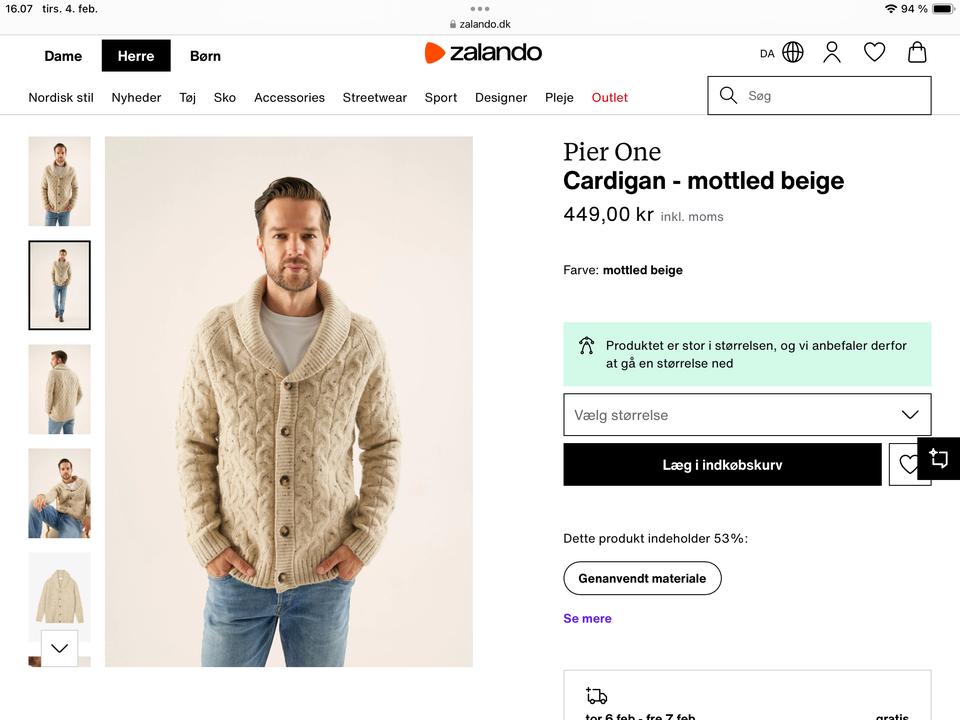Select the back-view cardigan thumbnail
This screenshot has height=720, width=960.
(x=59, y=389)
